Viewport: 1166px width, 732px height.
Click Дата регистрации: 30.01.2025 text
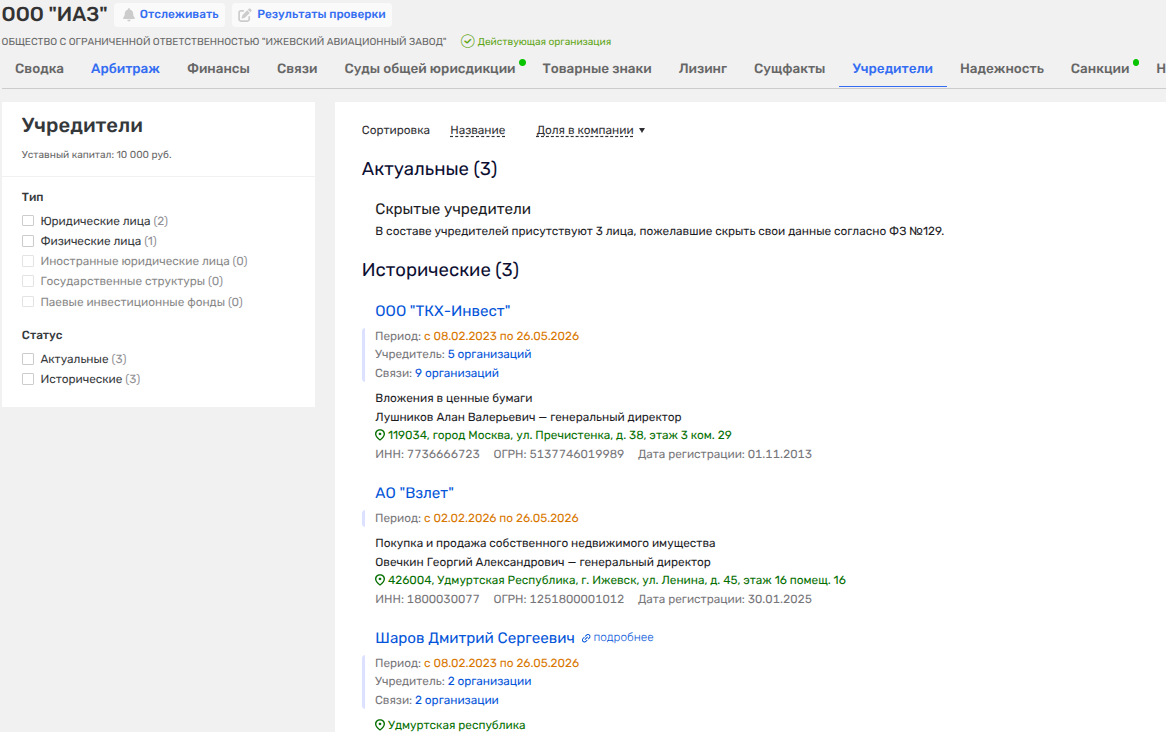[725, 599]
